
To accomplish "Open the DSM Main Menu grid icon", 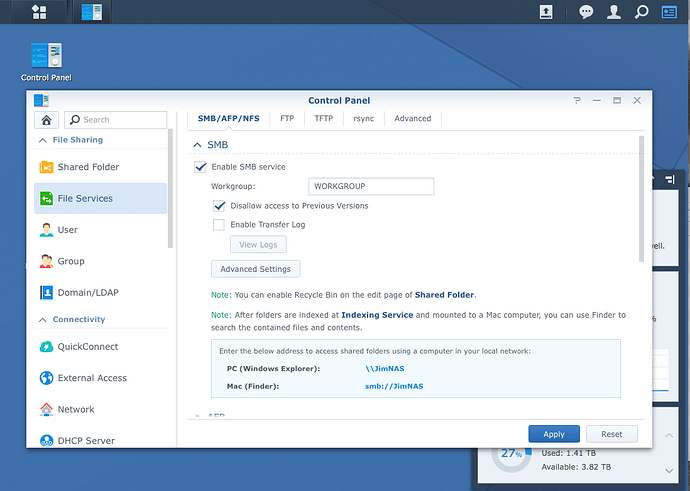I will [x=39, y=12].
